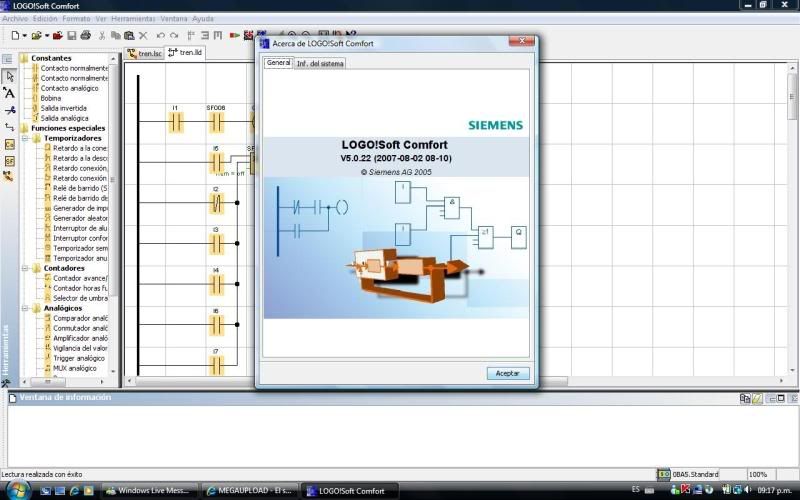800x500 pixels.
Task: Click the LOGO!Soft Comfort taskbar button
Action: pos(349,491)
